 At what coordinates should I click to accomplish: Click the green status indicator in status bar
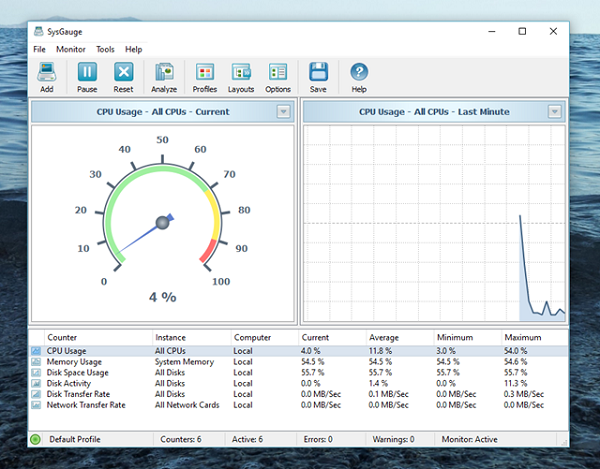[36, 439]
